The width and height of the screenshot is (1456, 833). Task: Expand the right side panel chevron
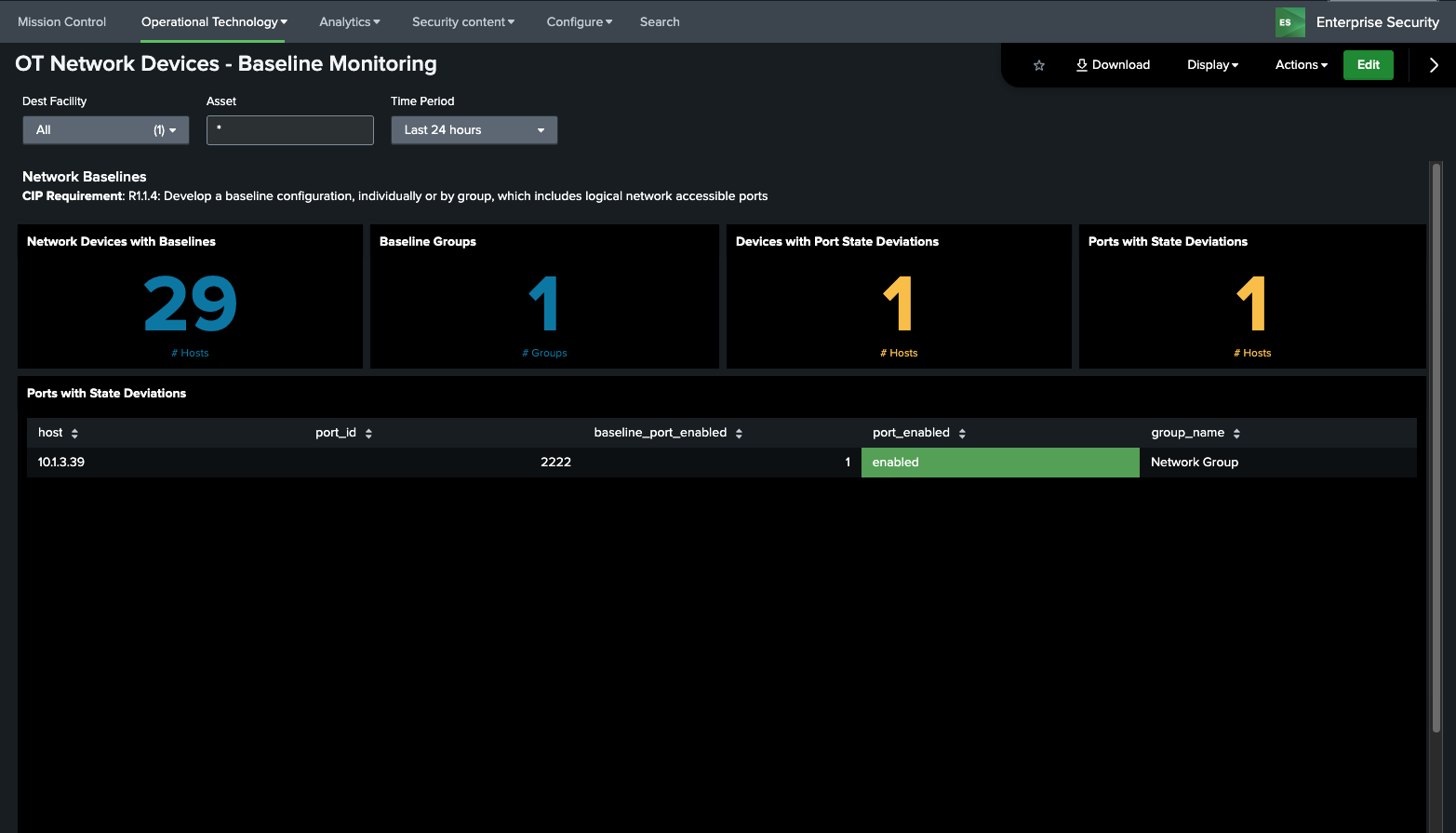[x=1433, y=65]
